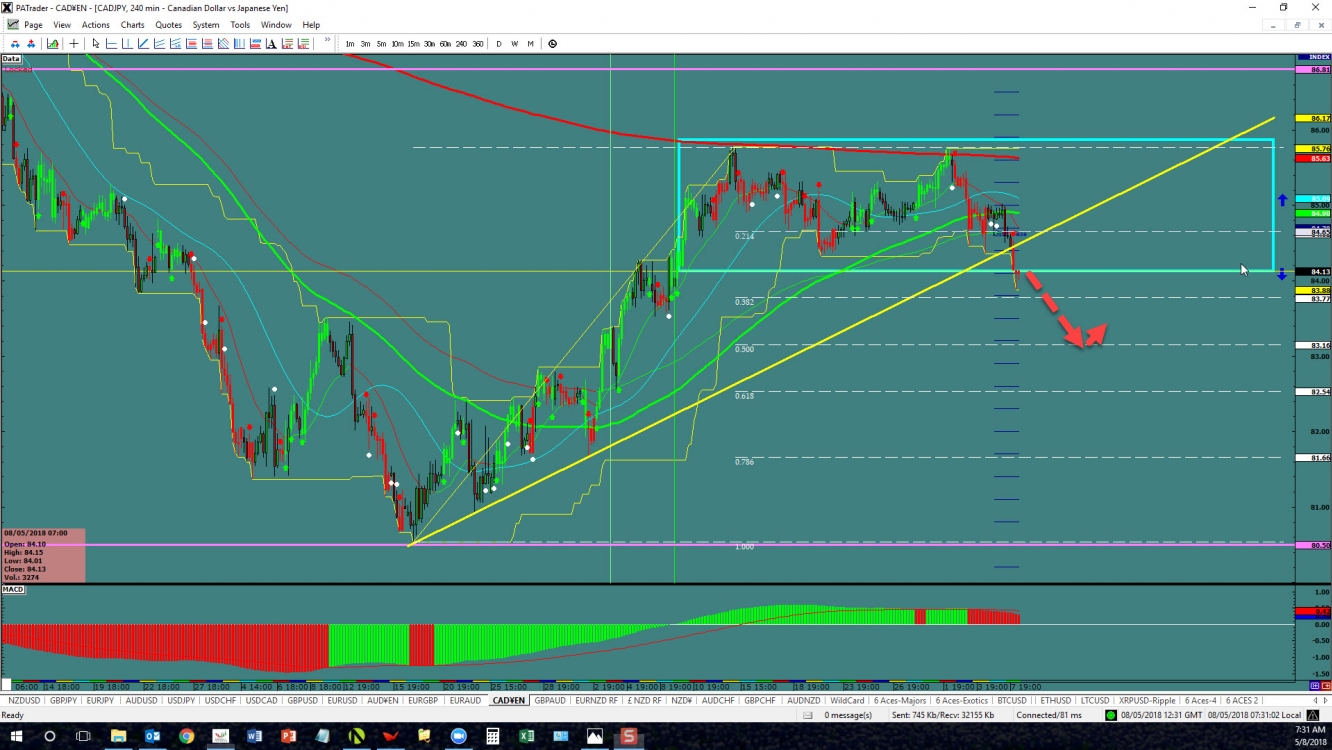Switch to the XRPUSD-Ripple tab

(1147, 700)
